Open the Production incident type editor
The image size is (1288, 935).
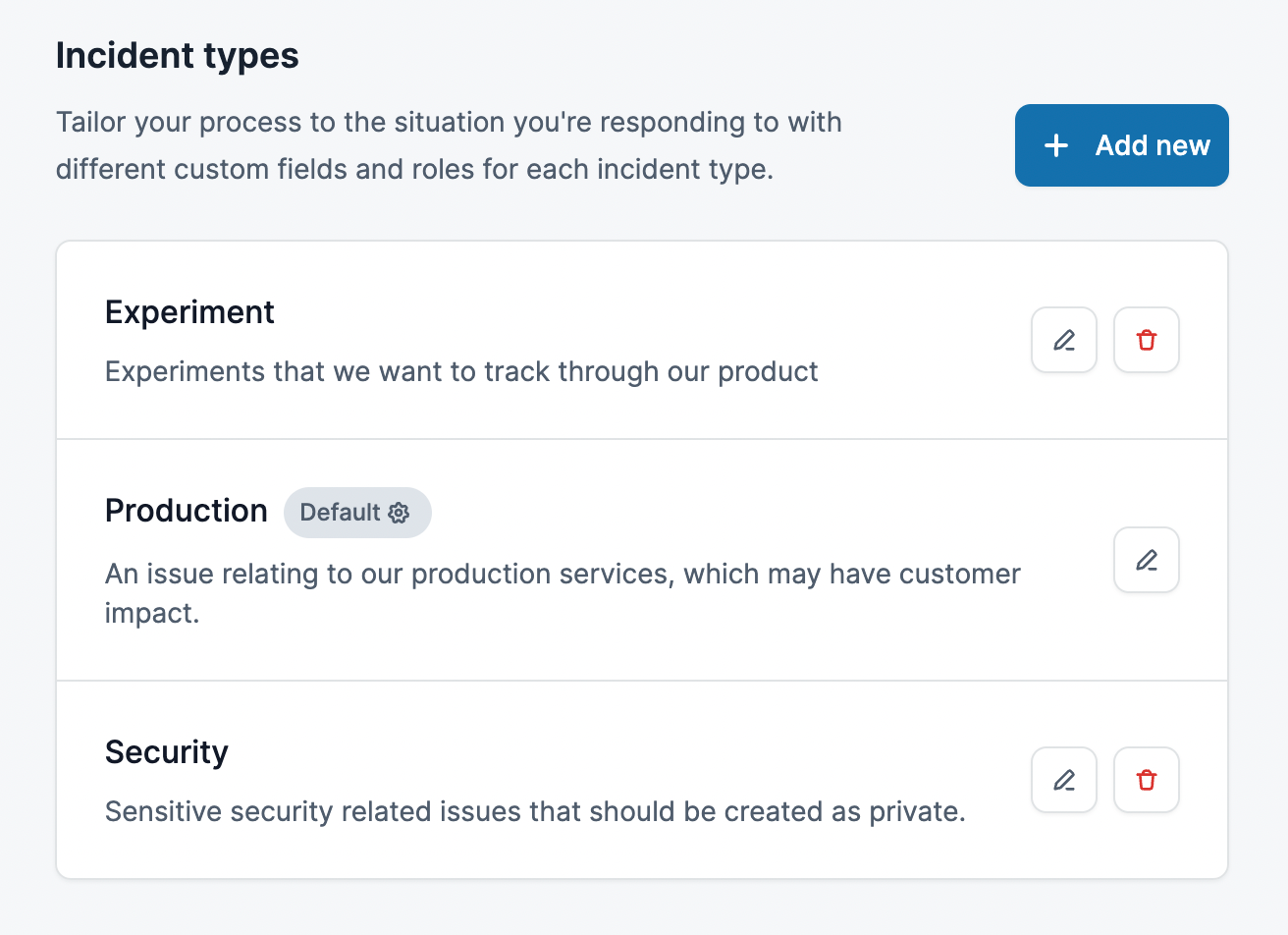[x=1147, y=560]
